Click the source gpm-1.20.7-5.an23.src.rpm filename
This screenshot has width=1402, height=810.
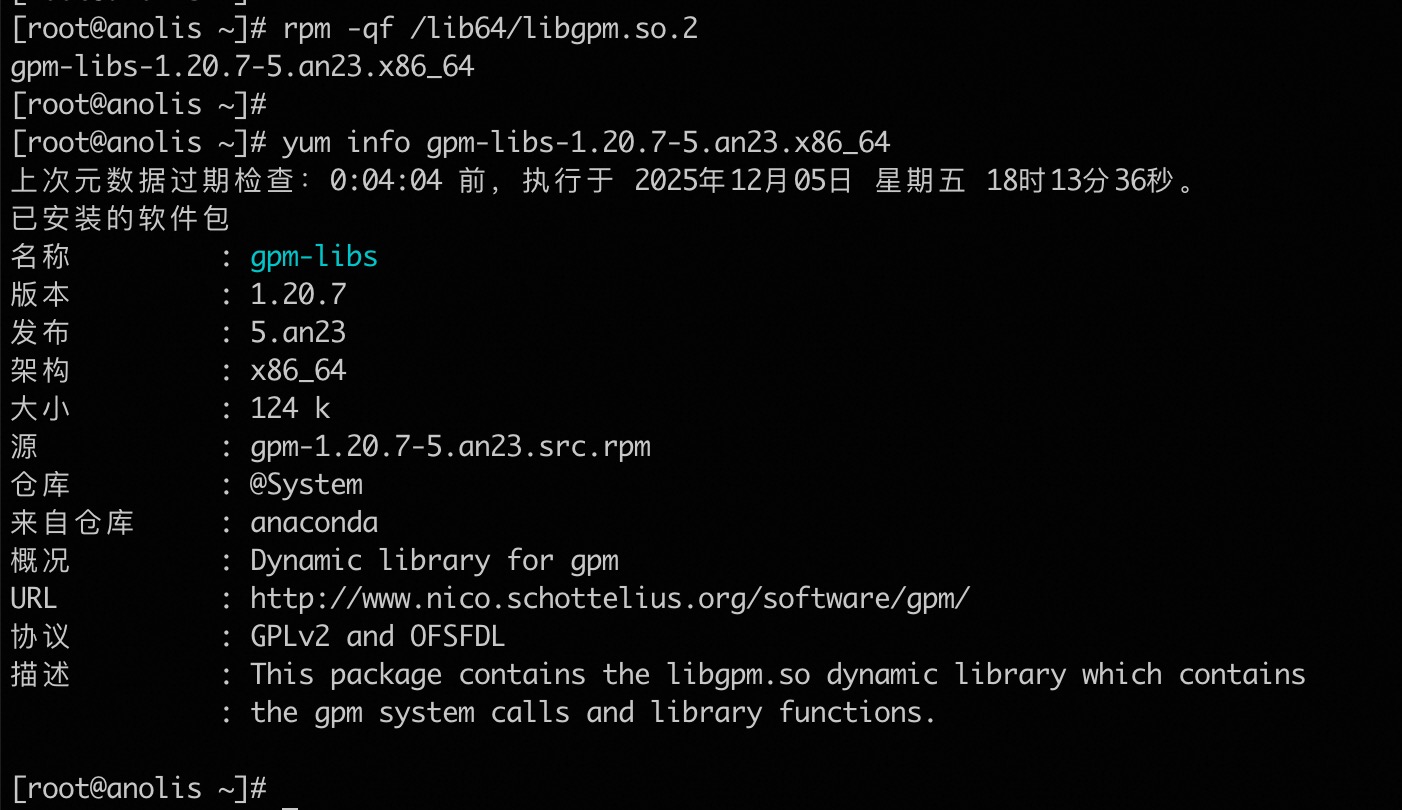point(450,446)
